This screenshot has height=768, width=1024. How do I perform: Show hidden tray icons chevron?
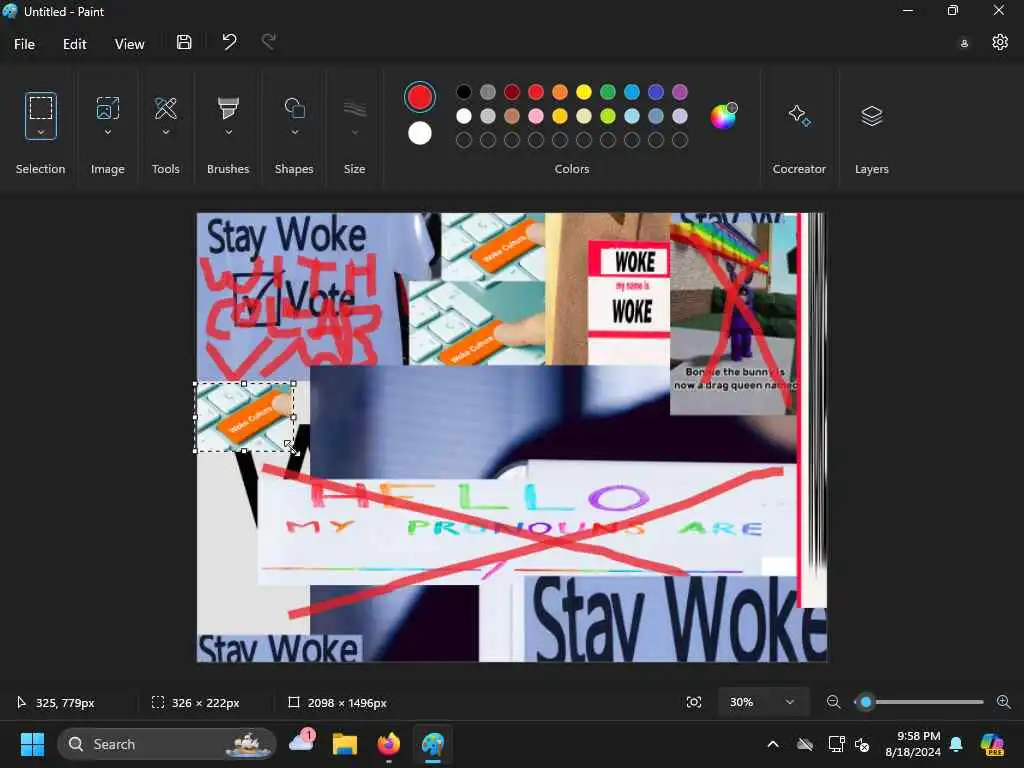coord(773,744)
